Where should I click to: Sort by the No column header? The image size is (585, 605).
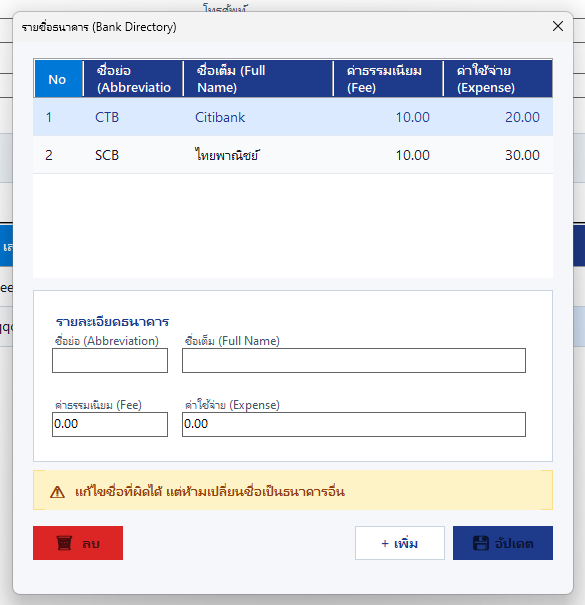pos(59,79)
